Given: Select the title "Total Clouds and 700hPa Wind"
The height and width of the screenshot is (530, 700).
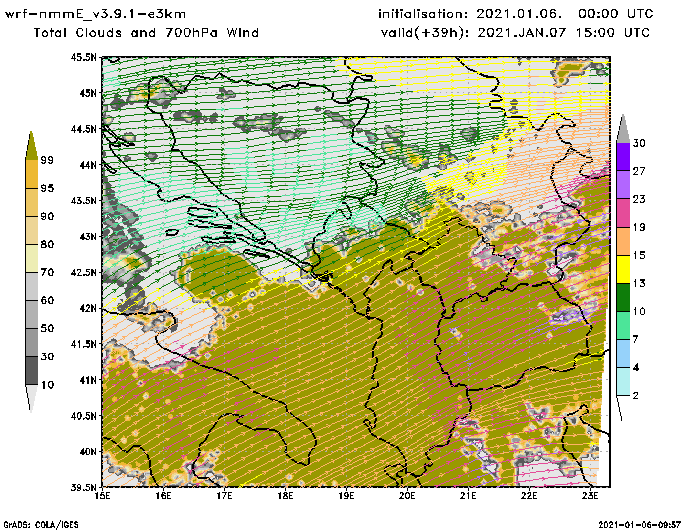Looking at the screenshot, I should tap(146, 33).
